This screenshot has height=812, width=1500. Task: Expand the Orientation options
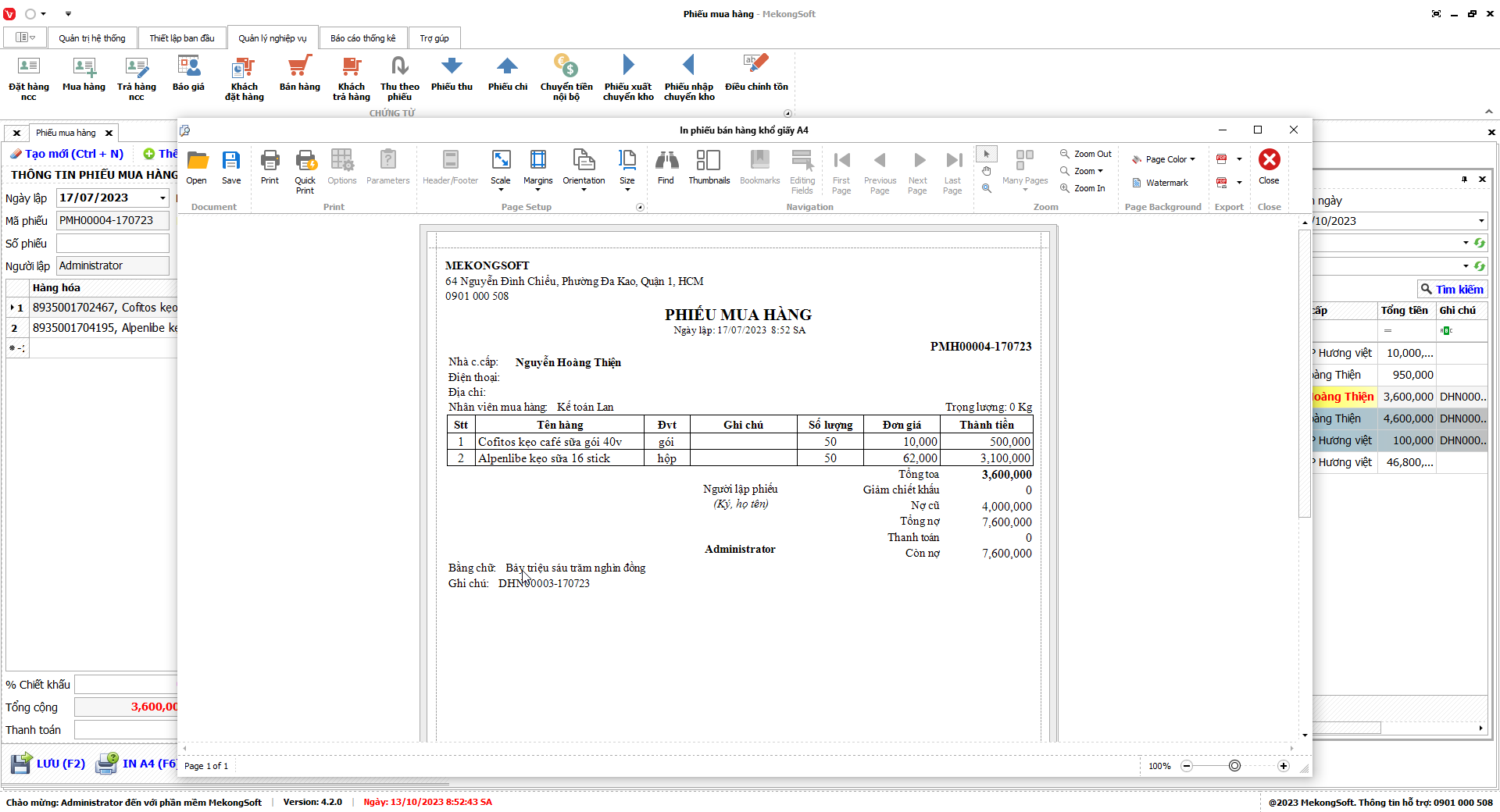[584, 171]
